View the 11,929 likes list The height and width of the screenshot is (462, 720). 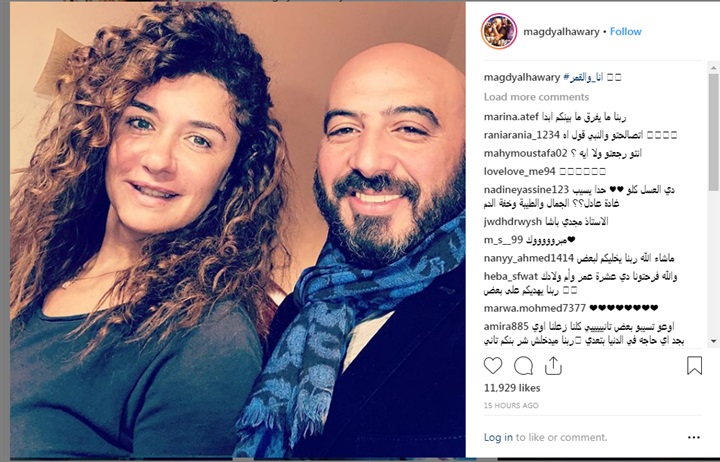pyautogui.click(x=512, y=388)
